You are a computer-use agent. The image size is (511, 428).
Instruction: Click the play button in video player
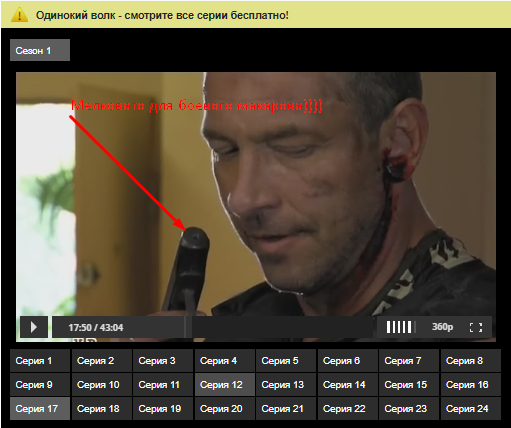coord(34,327)
